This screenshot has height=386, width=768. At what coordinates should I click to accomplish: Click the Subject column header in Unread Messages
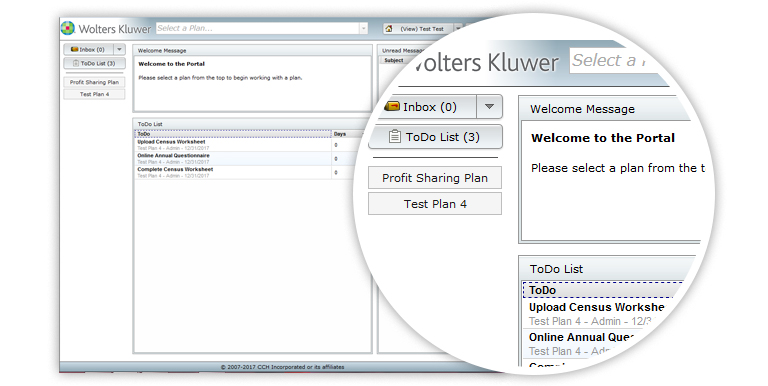[x=394, y=60]
